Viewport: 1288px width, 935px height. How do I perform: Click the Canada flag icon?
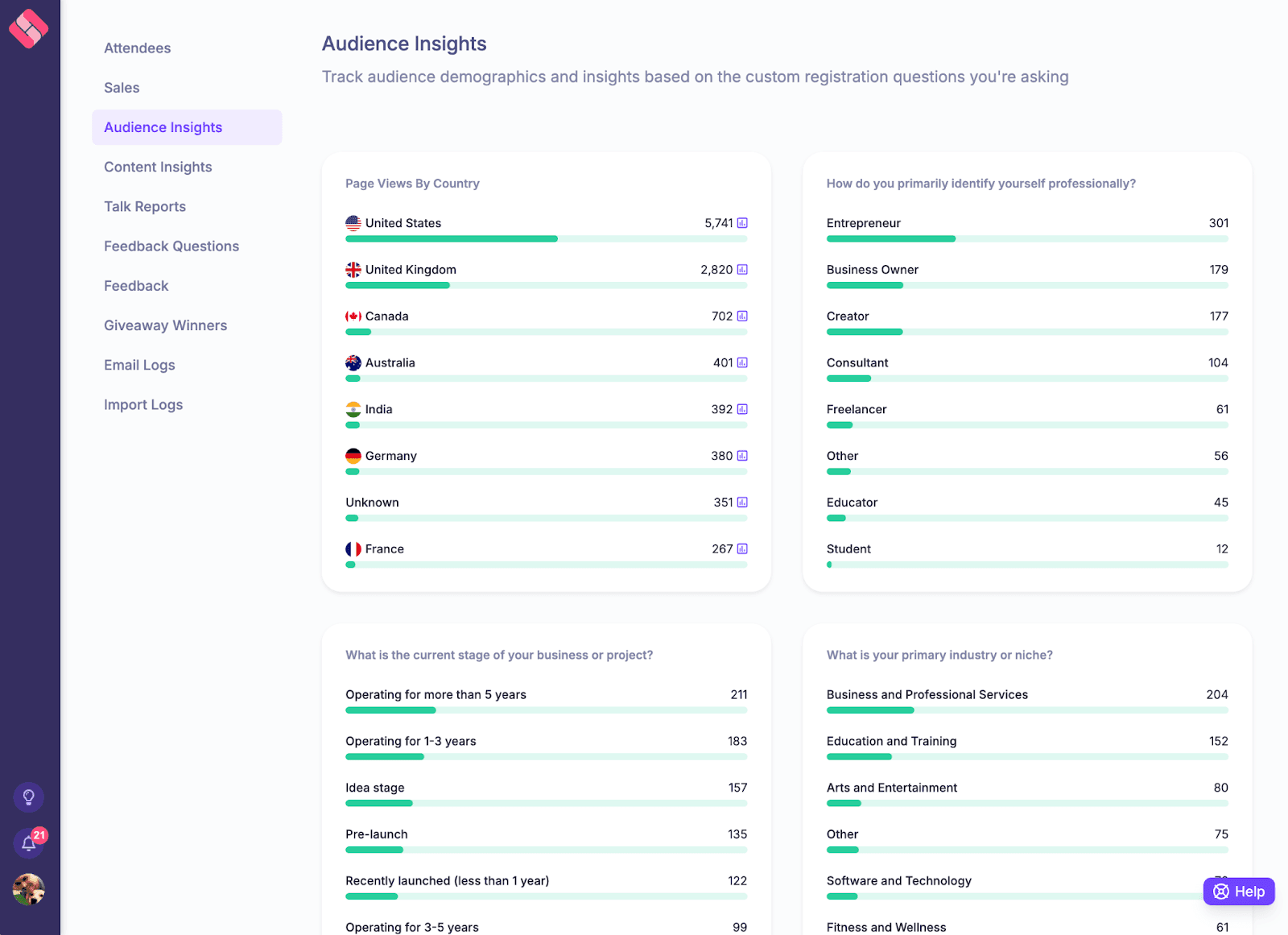click(x=353, y=316)
